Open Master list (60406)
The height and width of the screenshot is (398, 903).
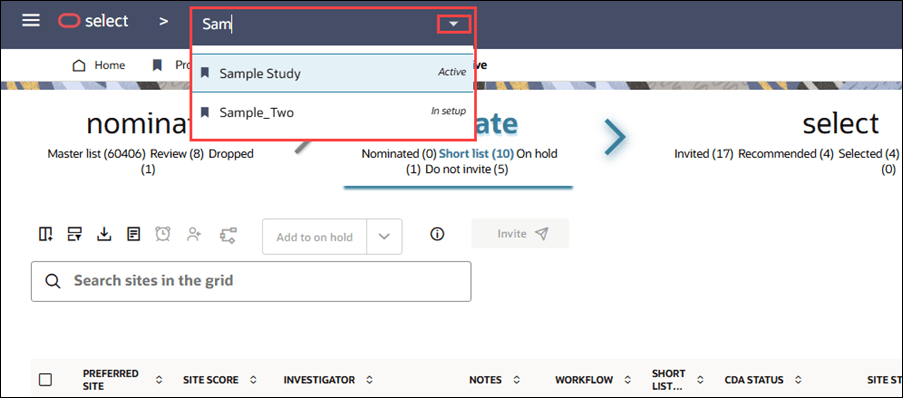[x=96, y=154]
